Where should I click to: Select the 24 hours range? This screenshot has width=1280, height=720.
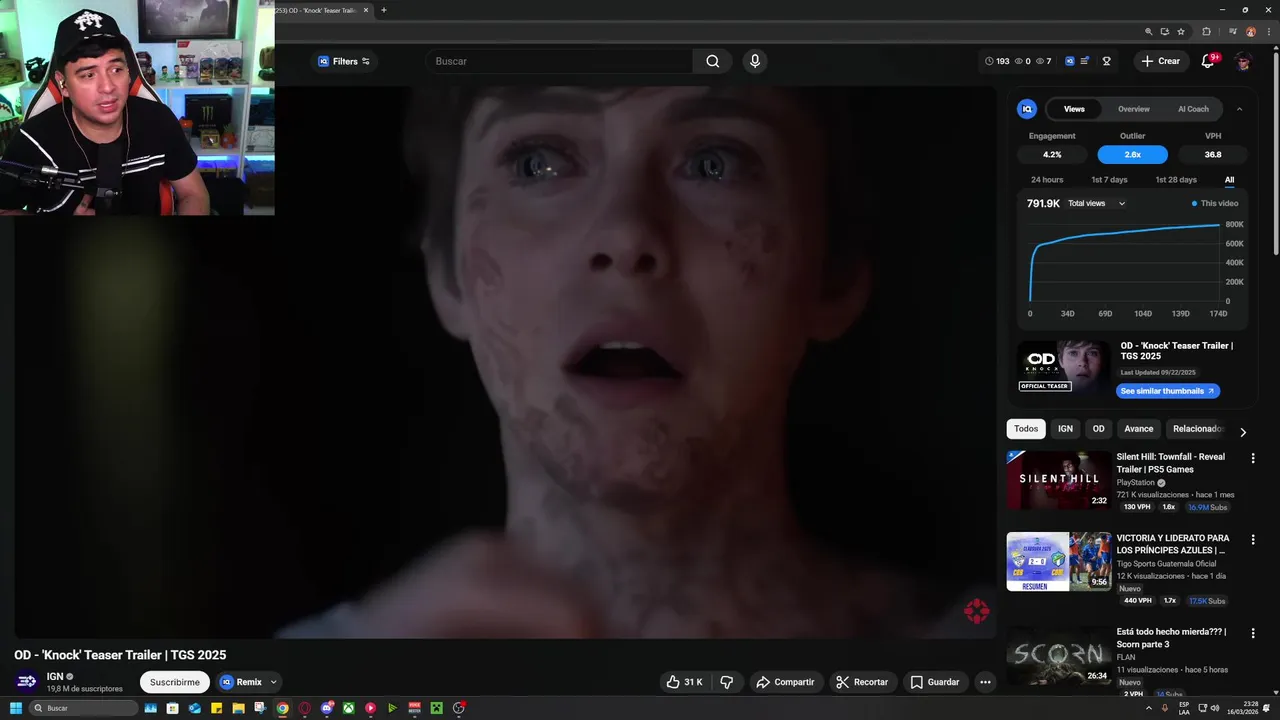[x=1047, y=180]
